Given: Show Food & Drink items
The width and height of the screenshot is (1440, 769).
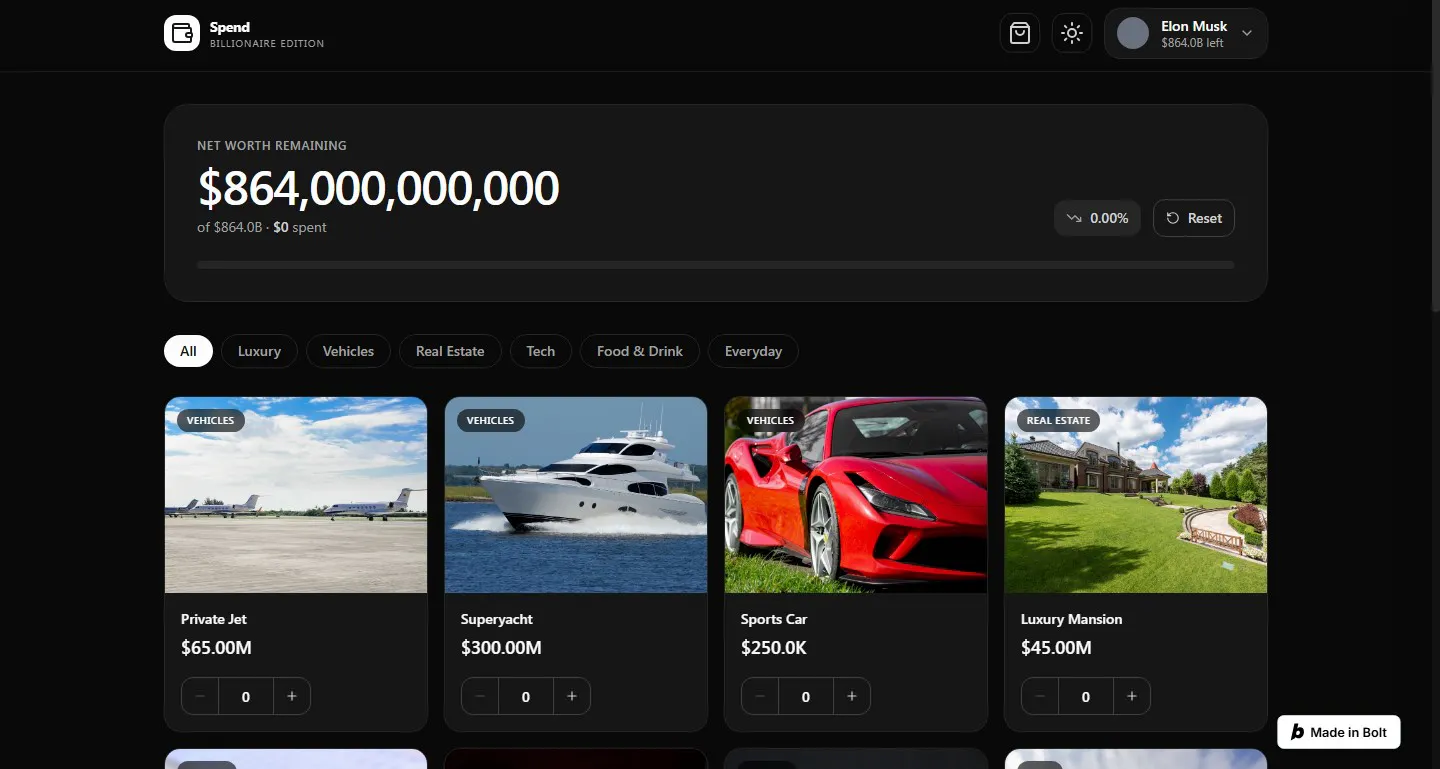Looking at the screenshot, I should click(640, 351).
